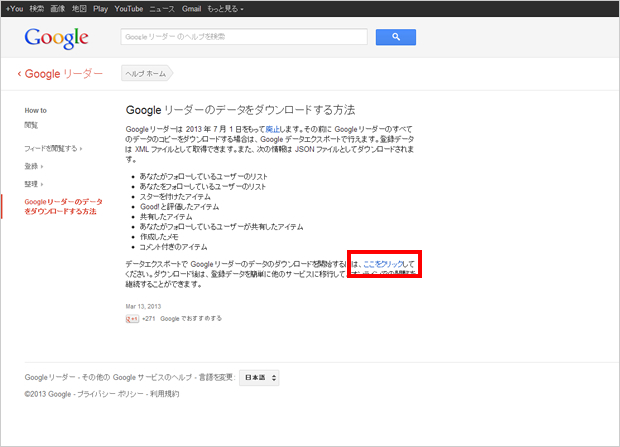Click bullet 作成したメモ

tap(159, 237)
